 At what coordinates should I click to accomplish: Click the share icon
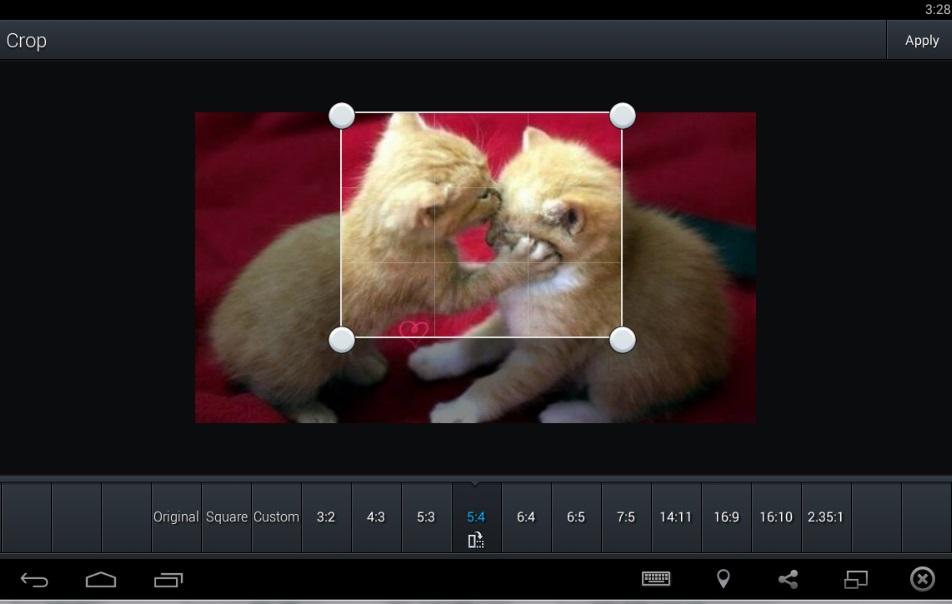(788, 579)
